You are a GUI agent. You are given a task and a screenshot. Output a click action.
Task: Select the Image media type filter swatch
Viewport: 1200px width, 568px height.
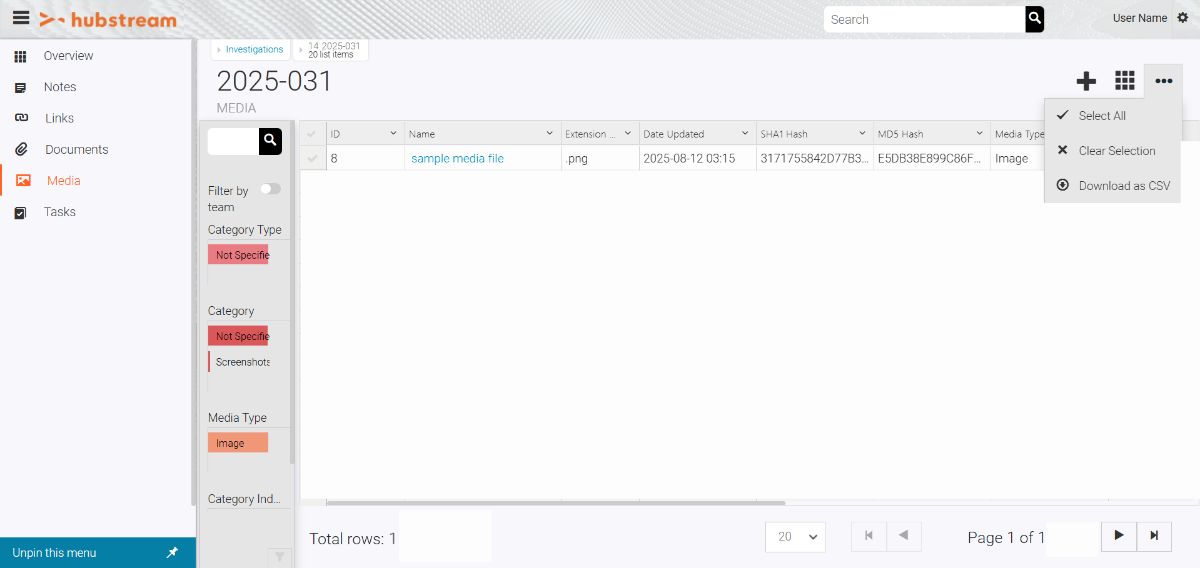click(x=237, y=443)
